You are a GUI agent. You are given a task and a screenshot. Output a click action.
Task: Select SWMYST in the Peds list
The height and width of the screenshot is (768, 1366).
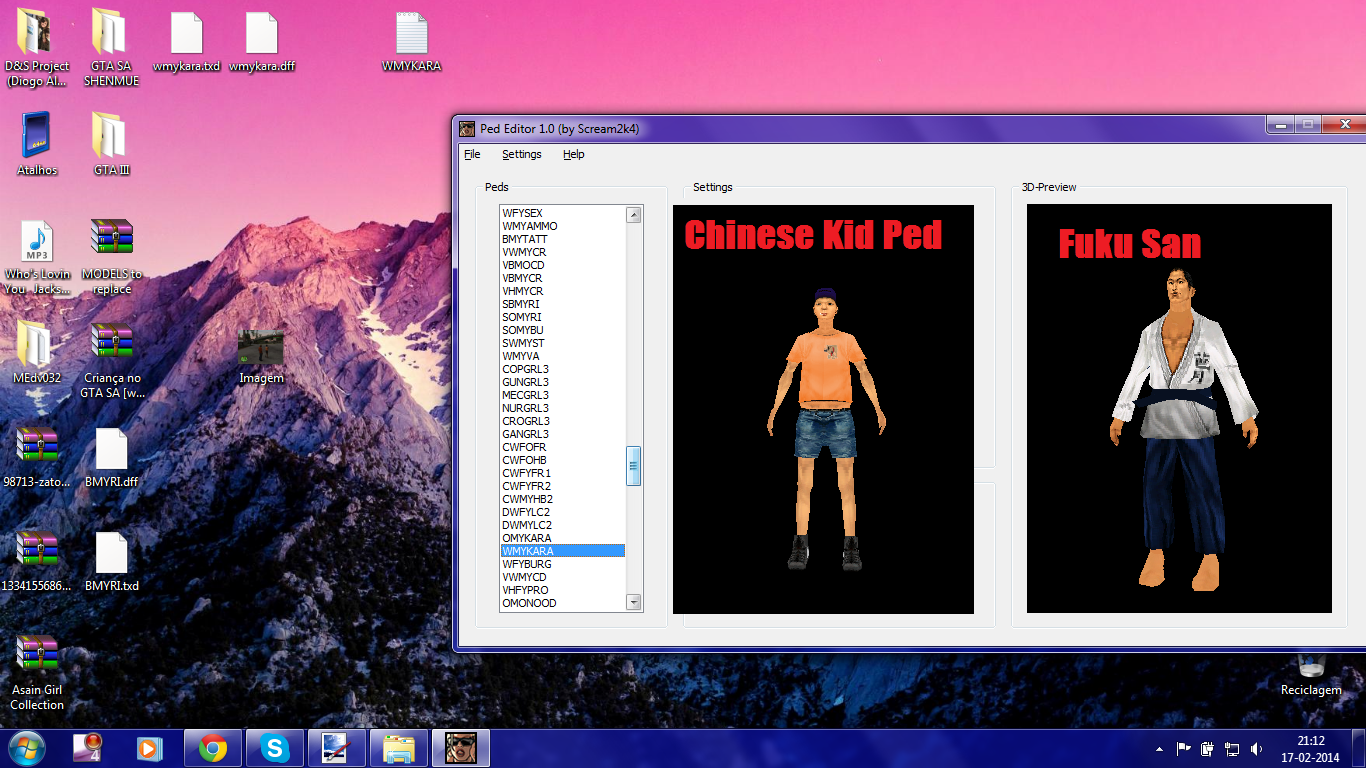[x=563, y=343]
